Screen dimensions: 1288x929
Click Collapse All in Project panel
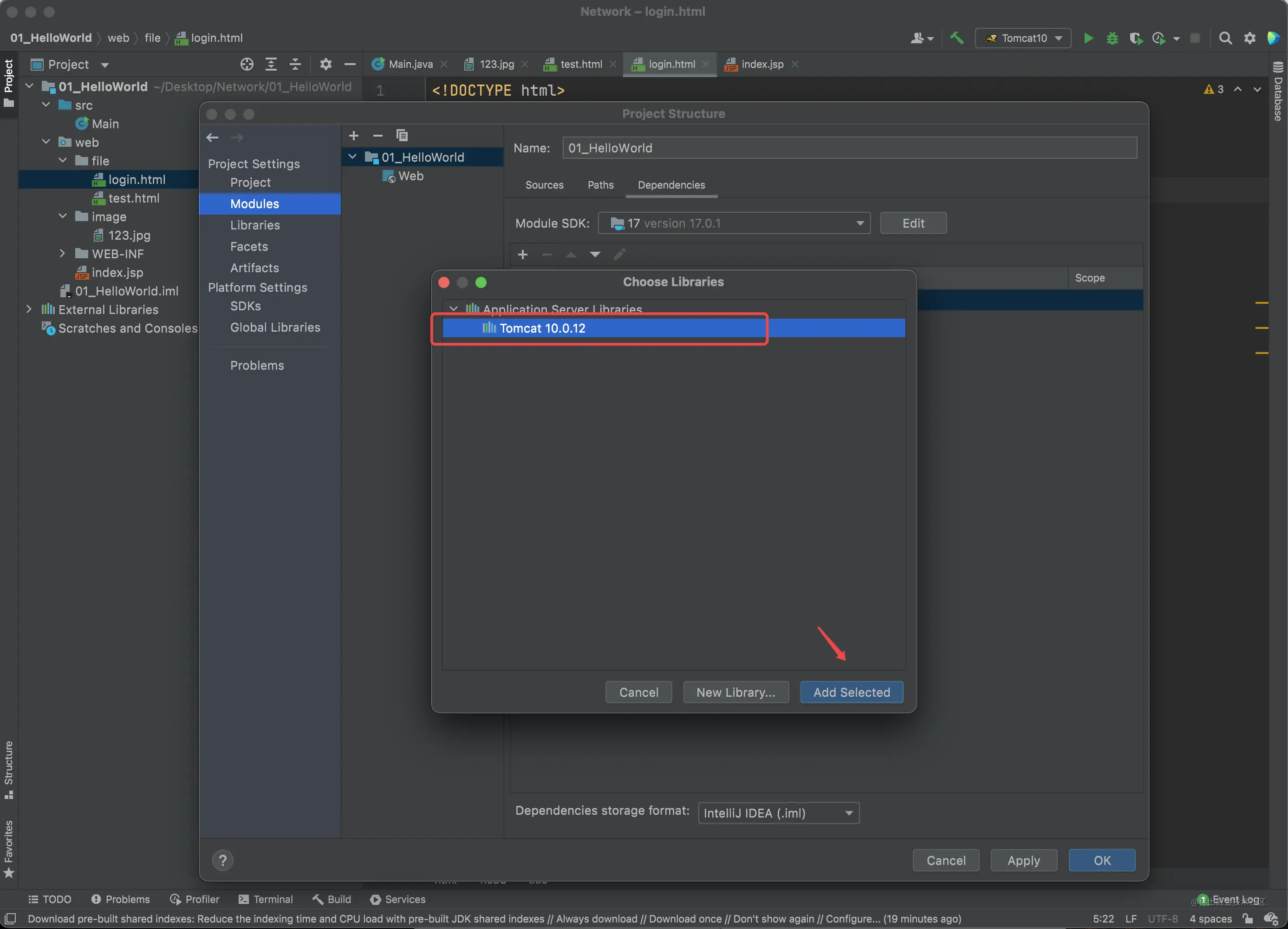tap(295, 64)
